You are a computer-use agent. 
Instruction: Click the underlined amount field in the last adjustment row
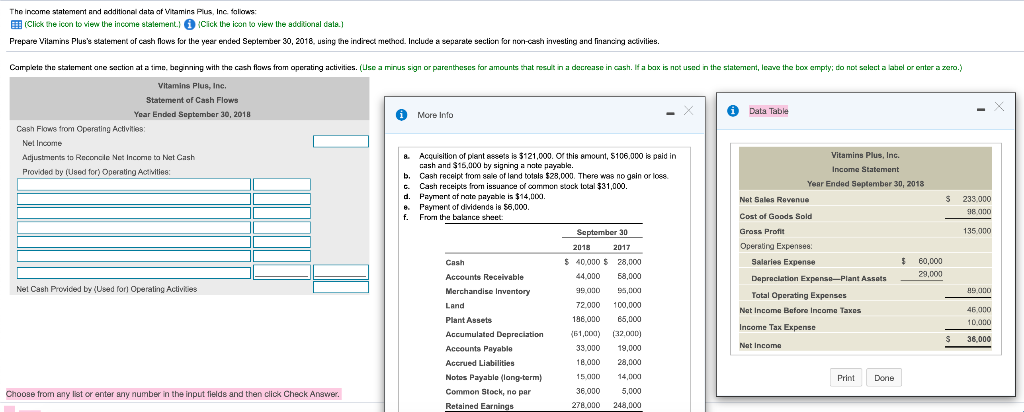(x=281, y=272)
